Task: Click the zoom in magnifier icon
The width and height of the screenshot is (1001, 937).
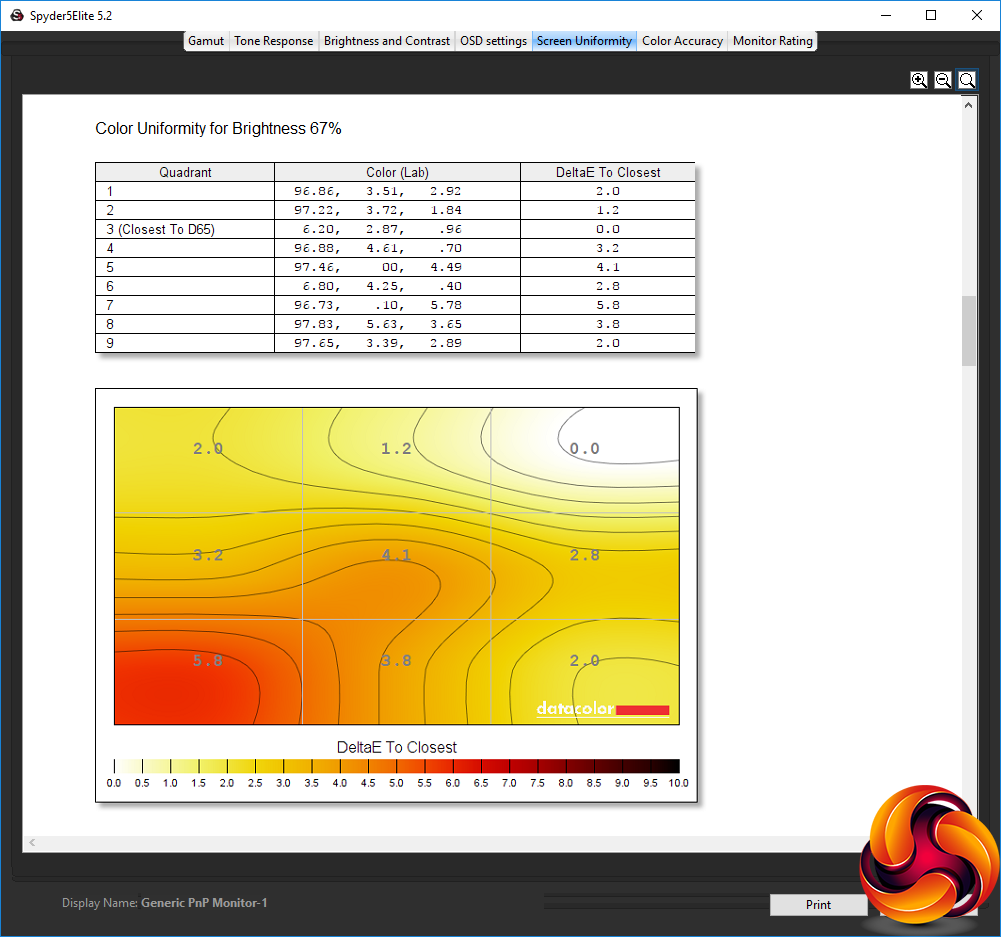Action: coord(919,80)
